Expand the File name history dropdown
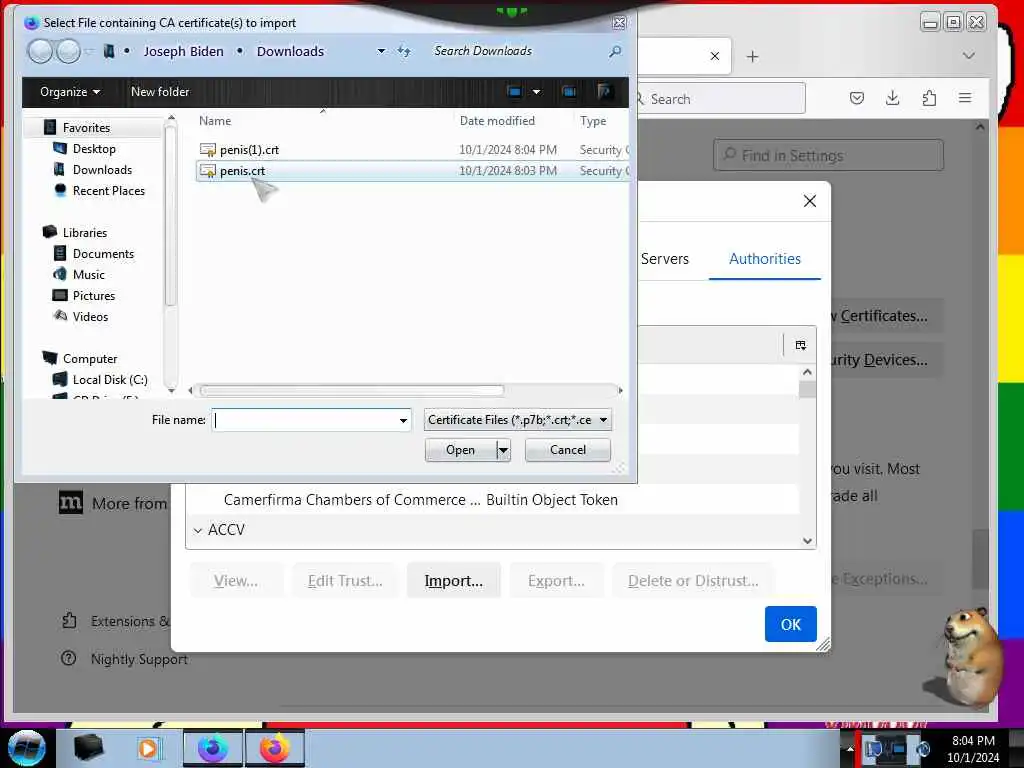1024x768 pixels. pyautogui.click(x=404, y=420)
